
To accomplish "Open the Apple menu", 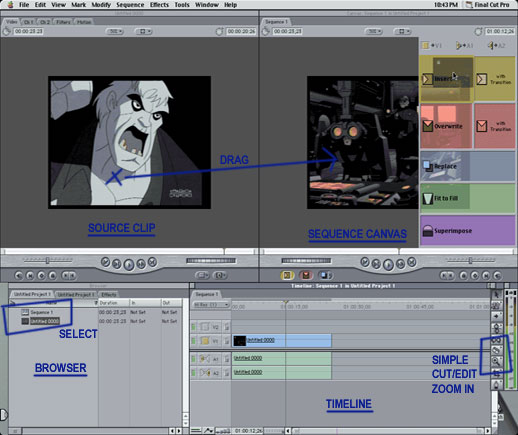I will coord(10,5).
